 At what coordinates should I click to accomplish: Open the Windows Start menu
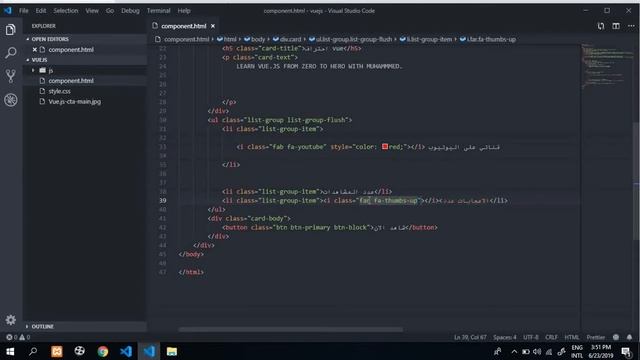[x=10, y=351]
